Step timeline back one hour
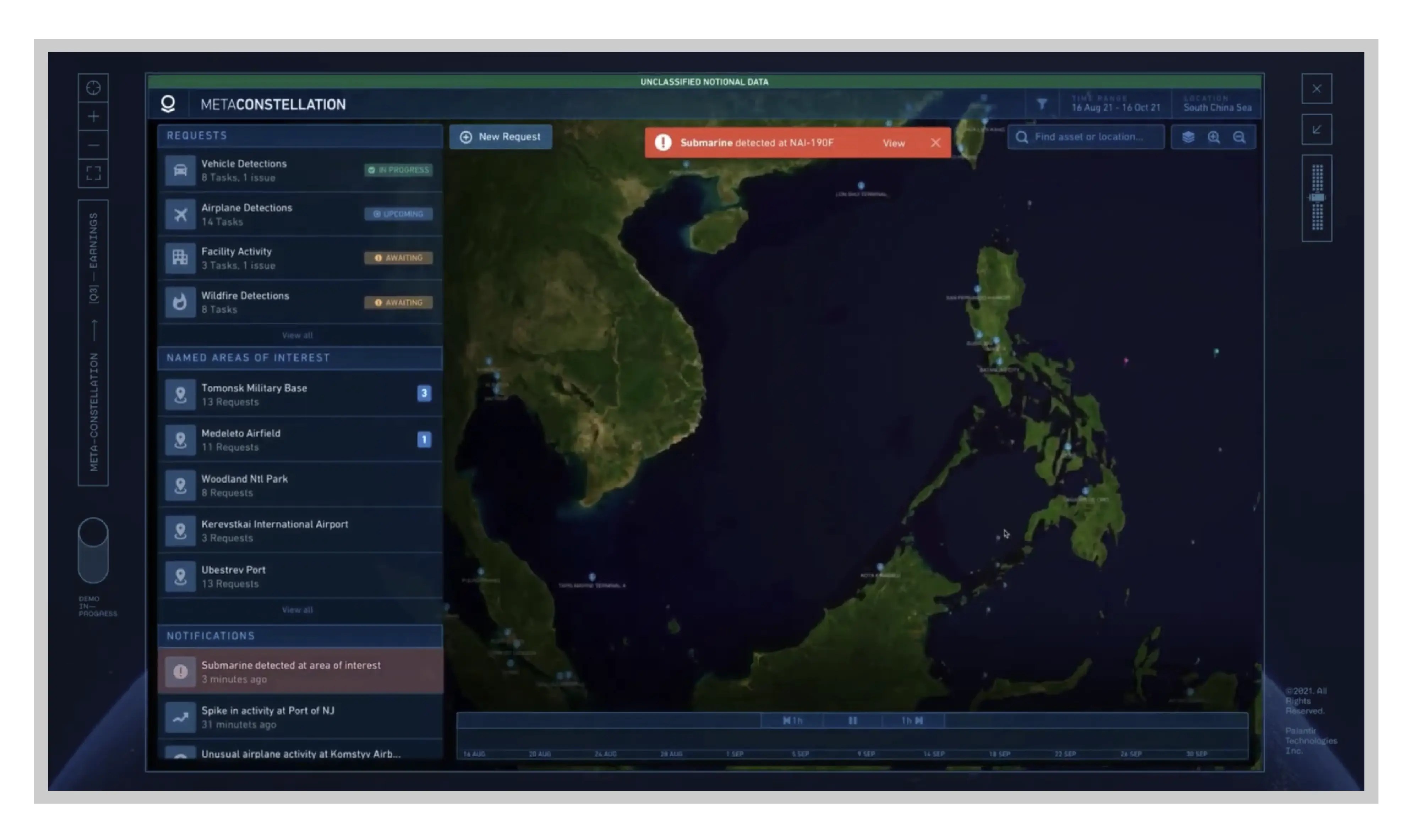The height and width of the screenshot is (840, 1418). pyautogui.click(x=793, y=720)
